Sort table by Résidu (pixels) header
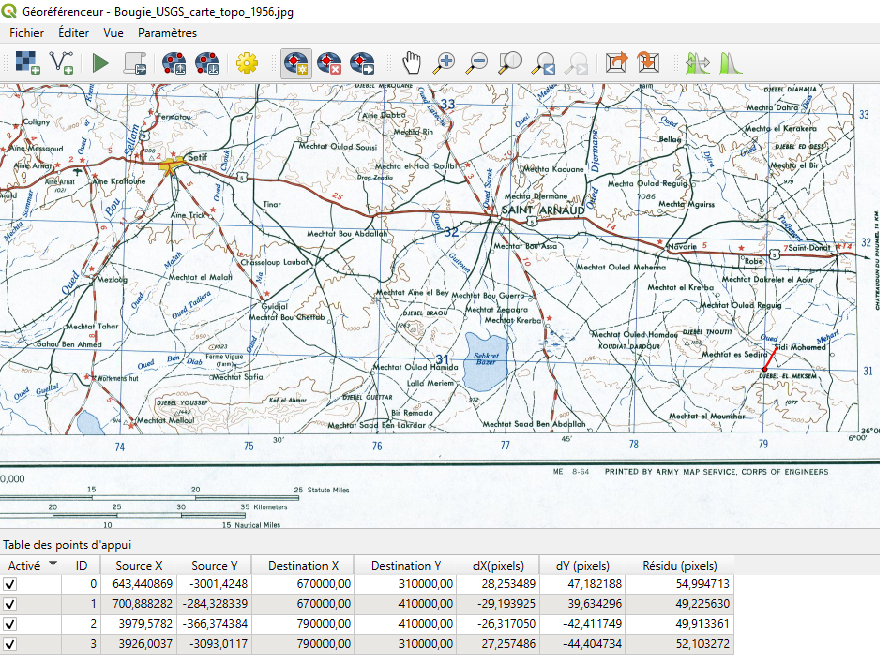The height and width of the screenshot is (657, 880). tap(679, 565)
